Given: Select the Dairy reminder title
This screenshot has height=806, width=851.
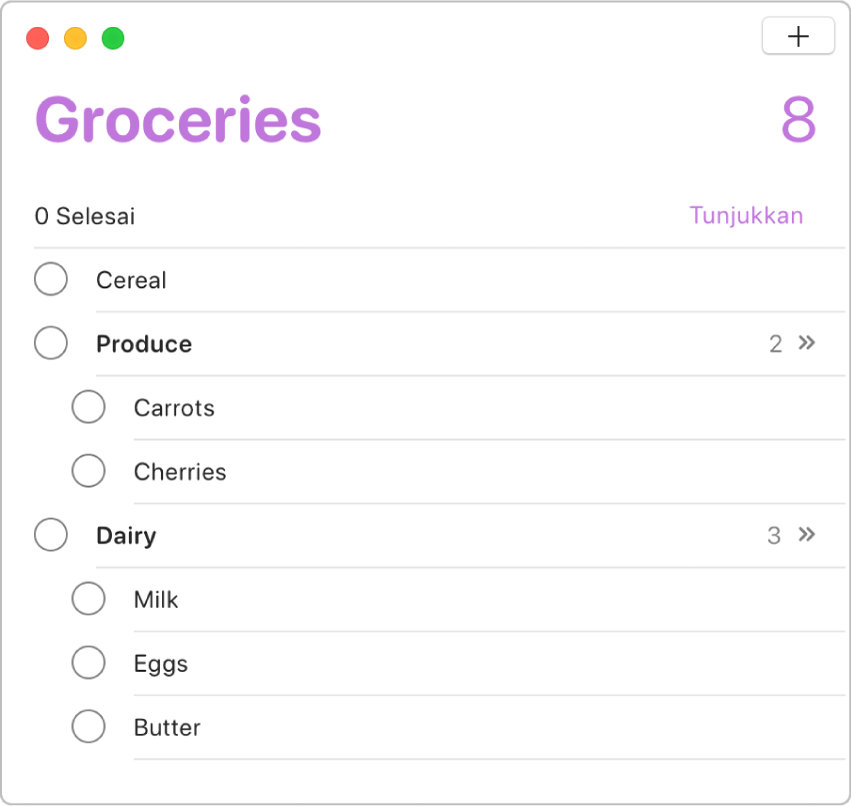Looking at the screenshot, I should [126, 536].
